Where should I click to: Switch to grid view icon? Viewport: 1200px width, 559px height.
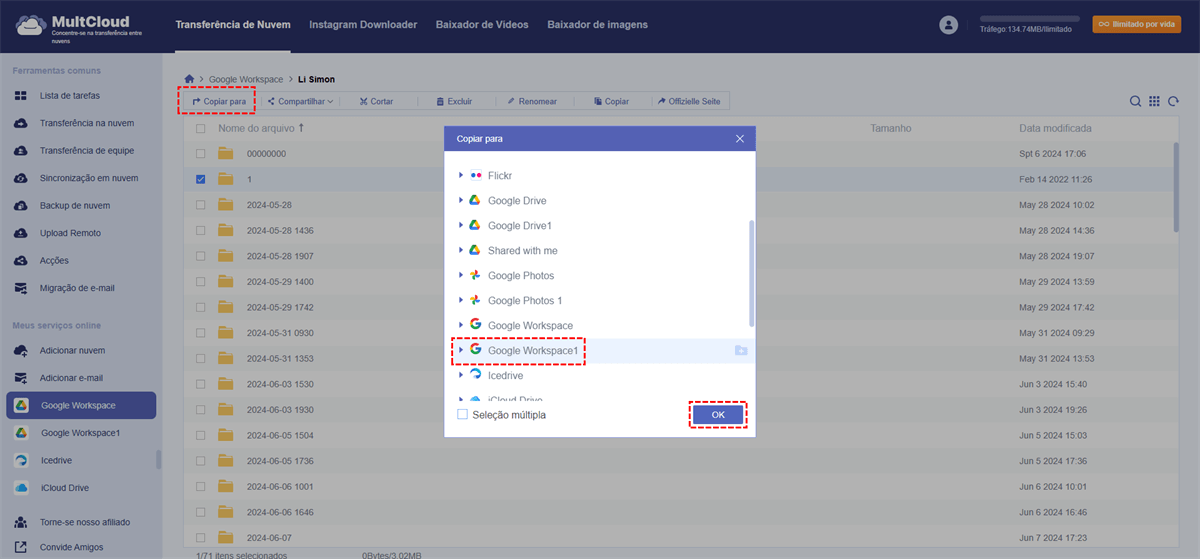1155,101
